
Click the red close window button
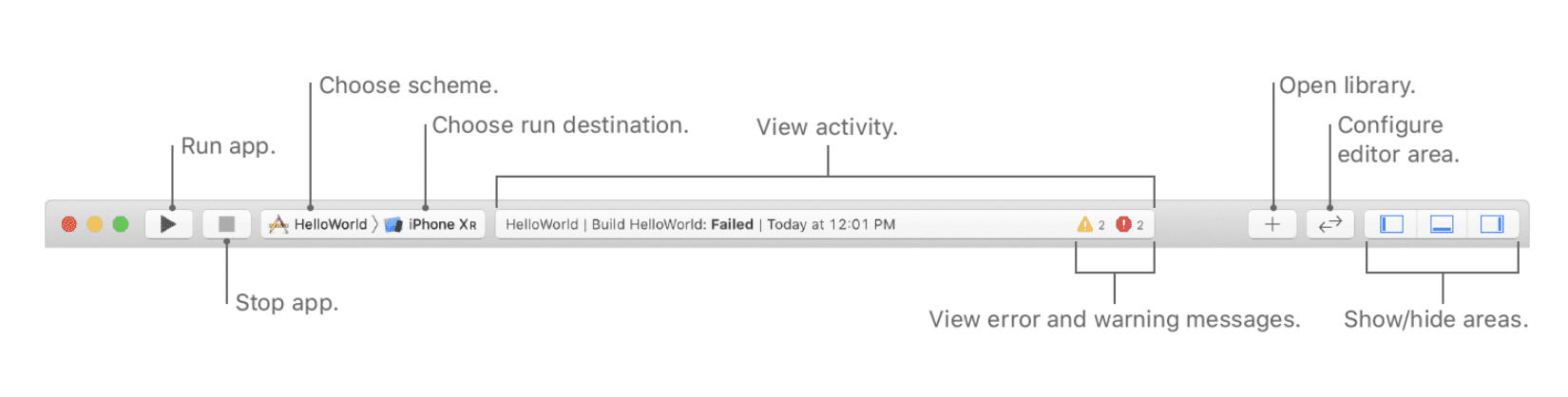(x=69, y=224)
